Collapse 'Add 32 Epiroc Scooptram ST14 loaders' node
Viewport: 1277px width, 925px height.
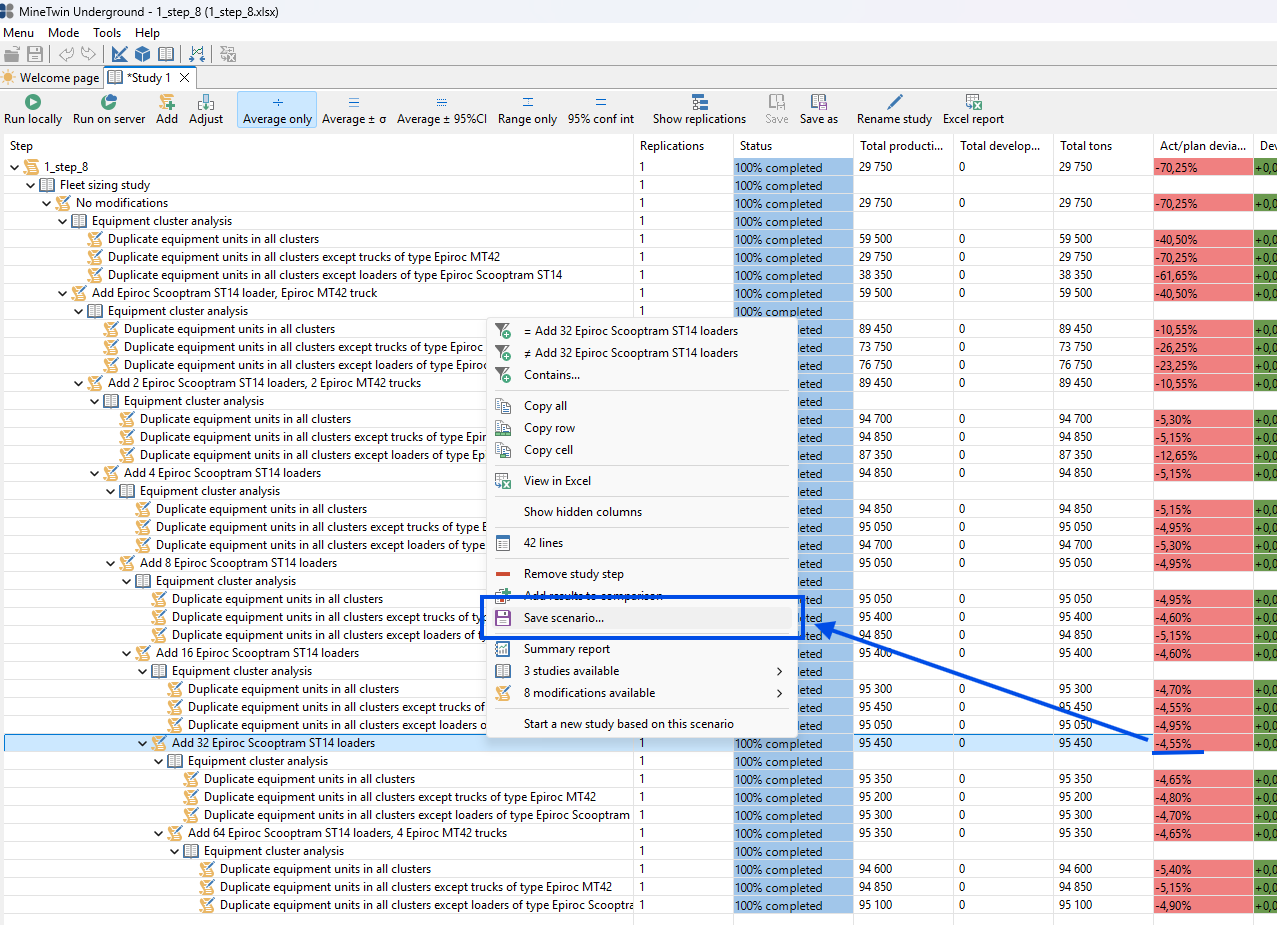(x=142, y=743)
